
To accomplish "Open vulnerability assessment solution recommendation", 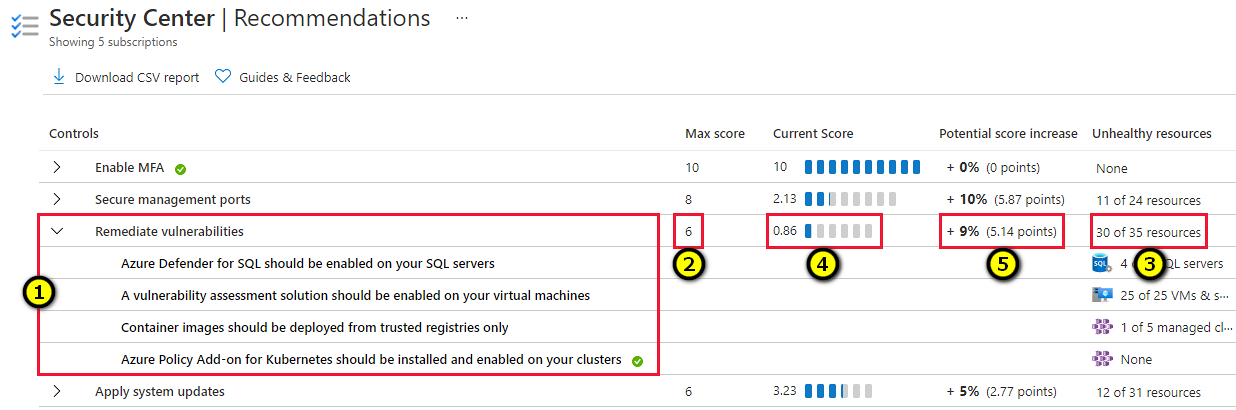I will pos(355,295).
